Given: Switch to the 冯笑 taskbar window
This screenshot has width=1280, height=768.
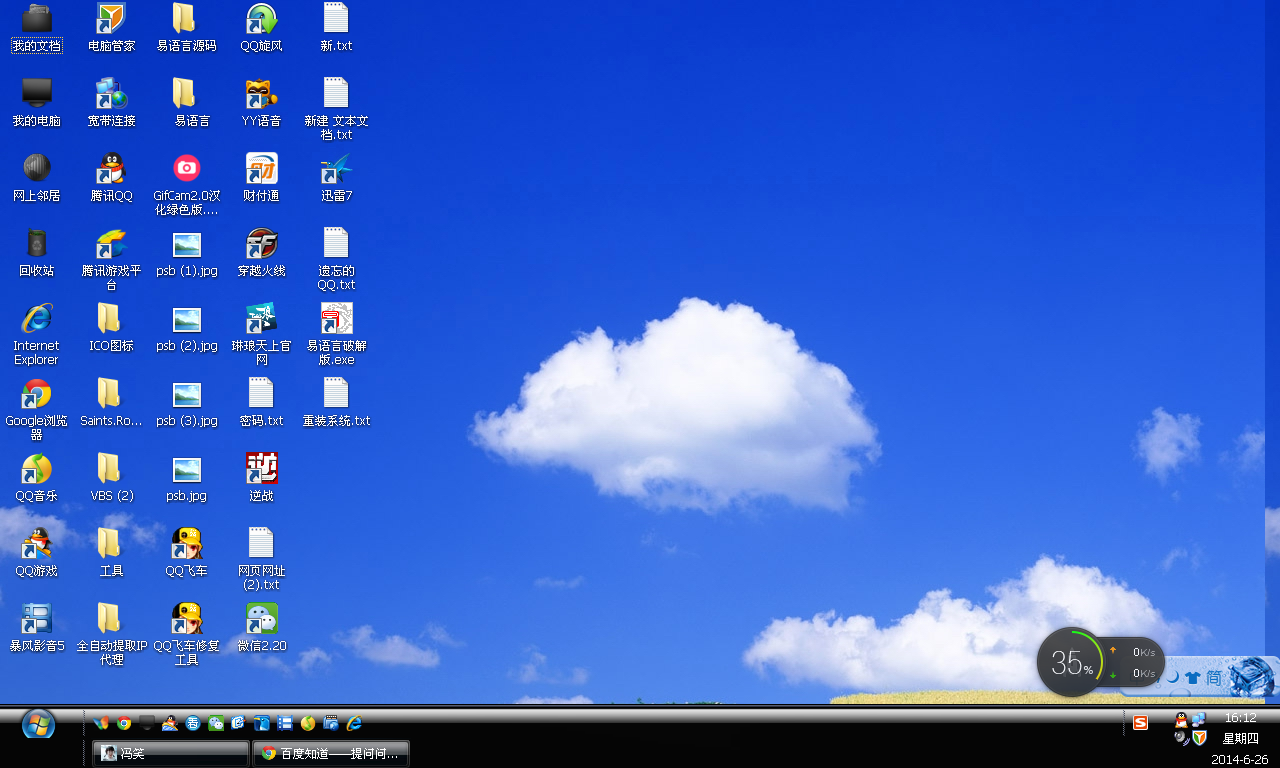Looking at the screenshot, I should point(170,753).
